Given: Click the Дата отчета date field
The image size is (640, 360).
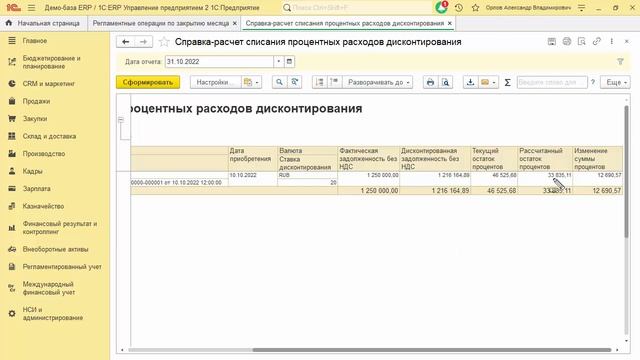Looking at the screenshot, I should click(219, 62).
